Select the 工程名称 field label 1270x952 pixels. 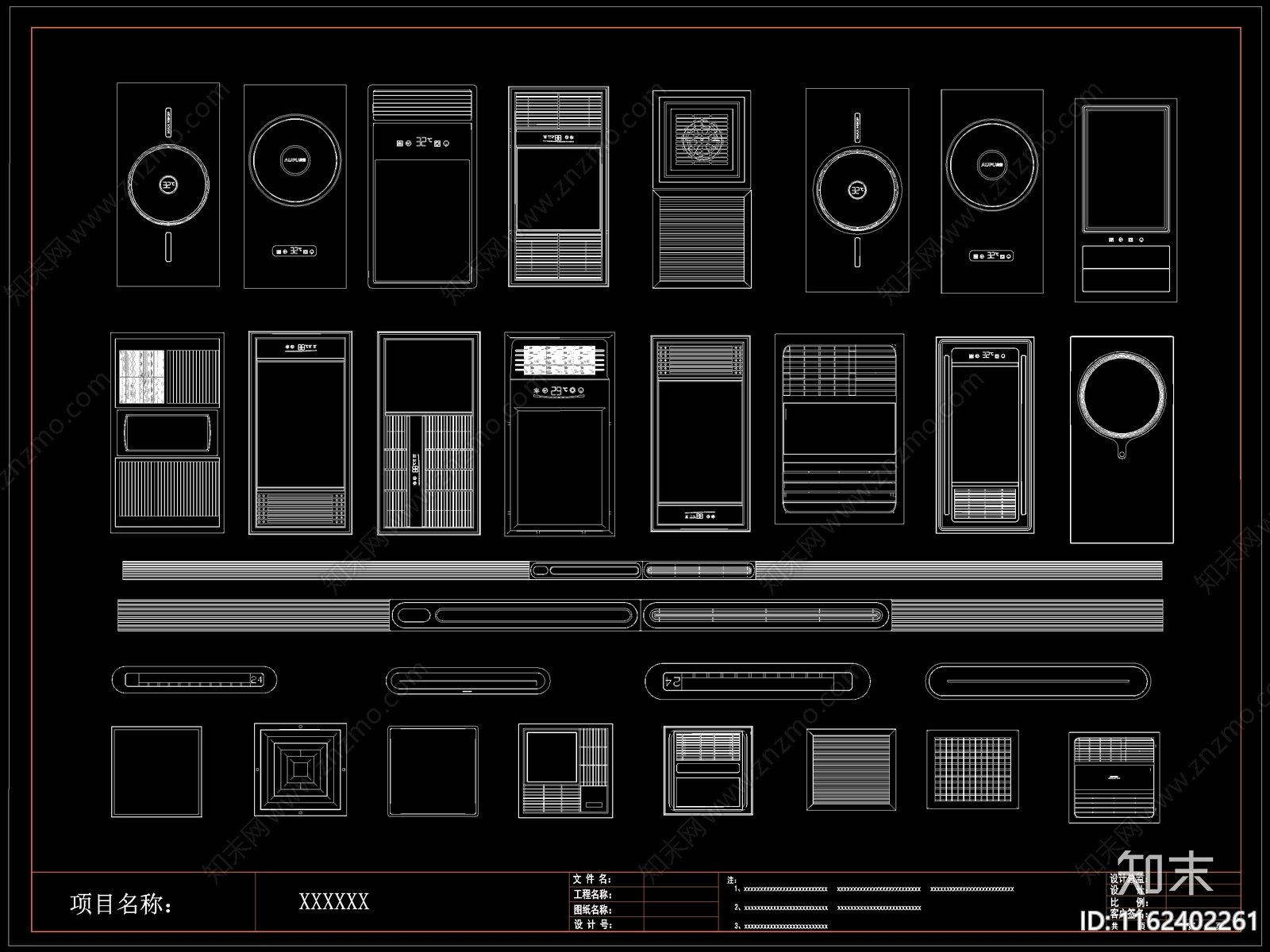point(592,894)
